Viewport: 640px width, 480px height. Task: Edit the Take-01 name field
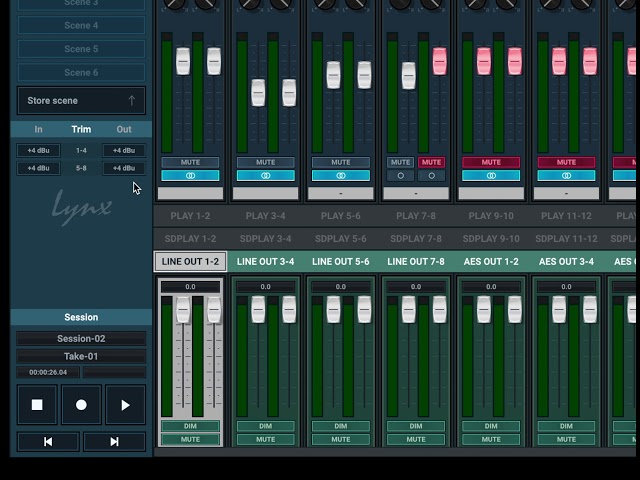(81, 356)
